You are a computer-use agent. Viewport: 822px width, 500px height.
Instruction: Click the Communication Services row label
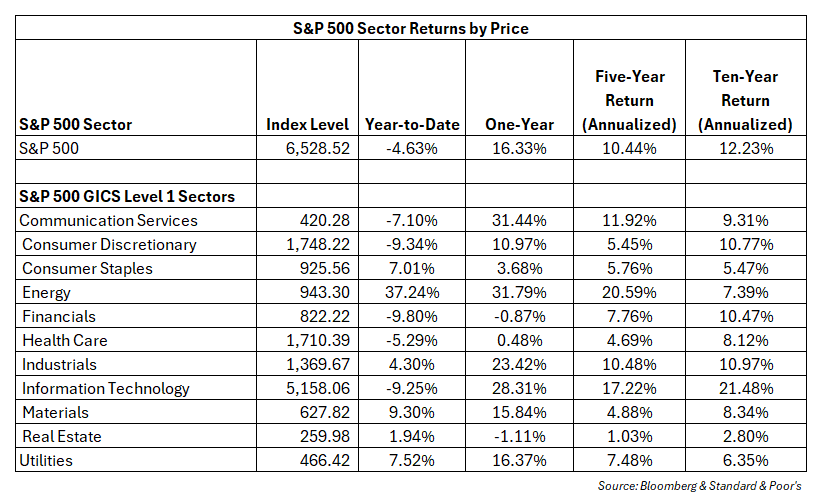pos(109,220)
